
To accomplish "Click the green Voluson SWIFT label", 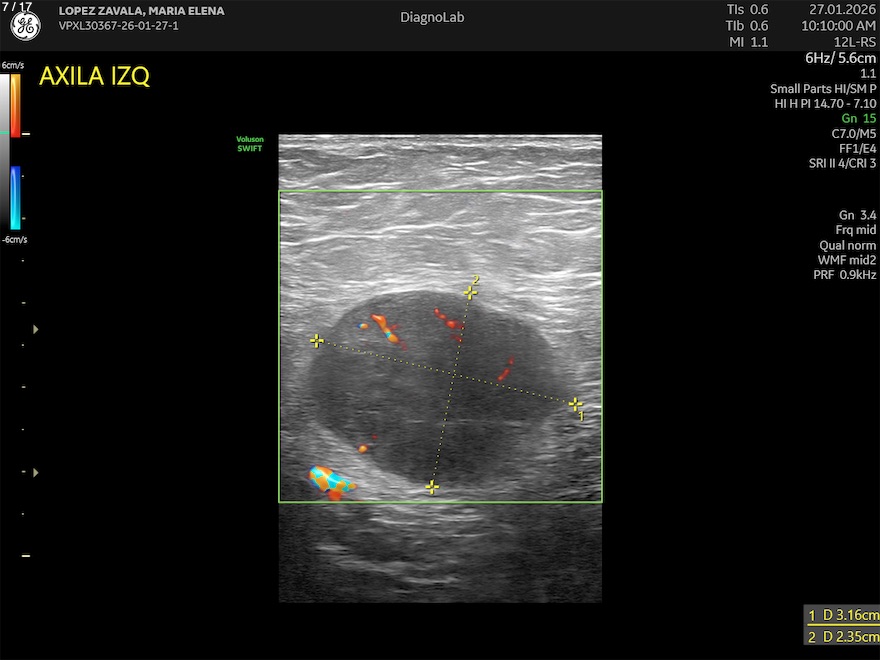I will pos(249,144).
